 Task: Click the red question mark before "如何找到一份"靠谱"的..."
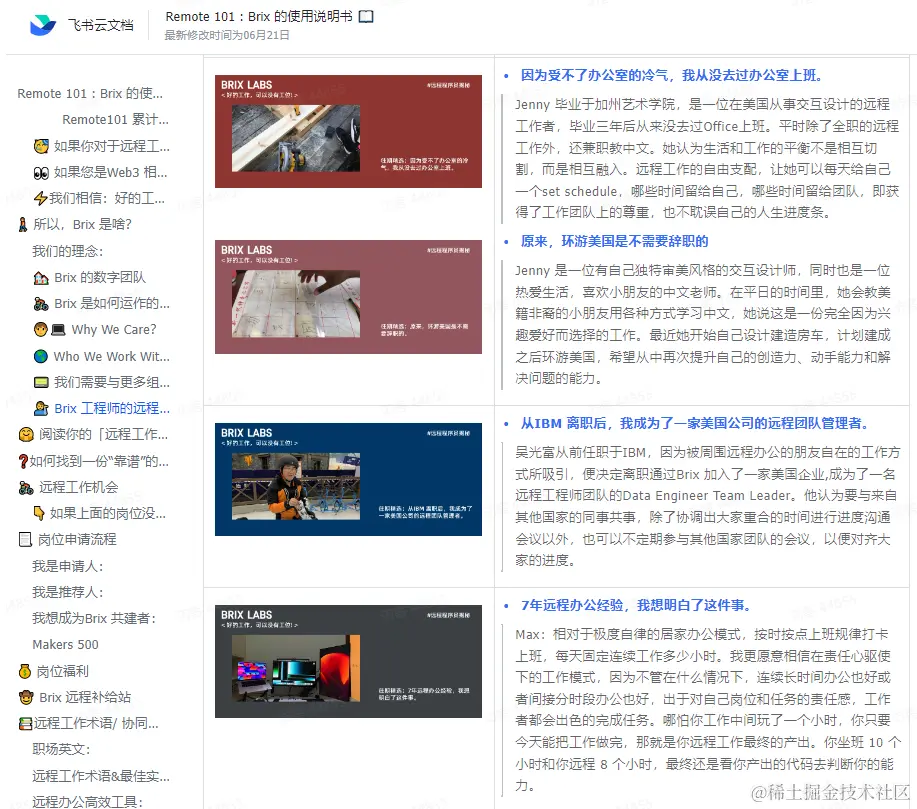(x=23, y=462)
